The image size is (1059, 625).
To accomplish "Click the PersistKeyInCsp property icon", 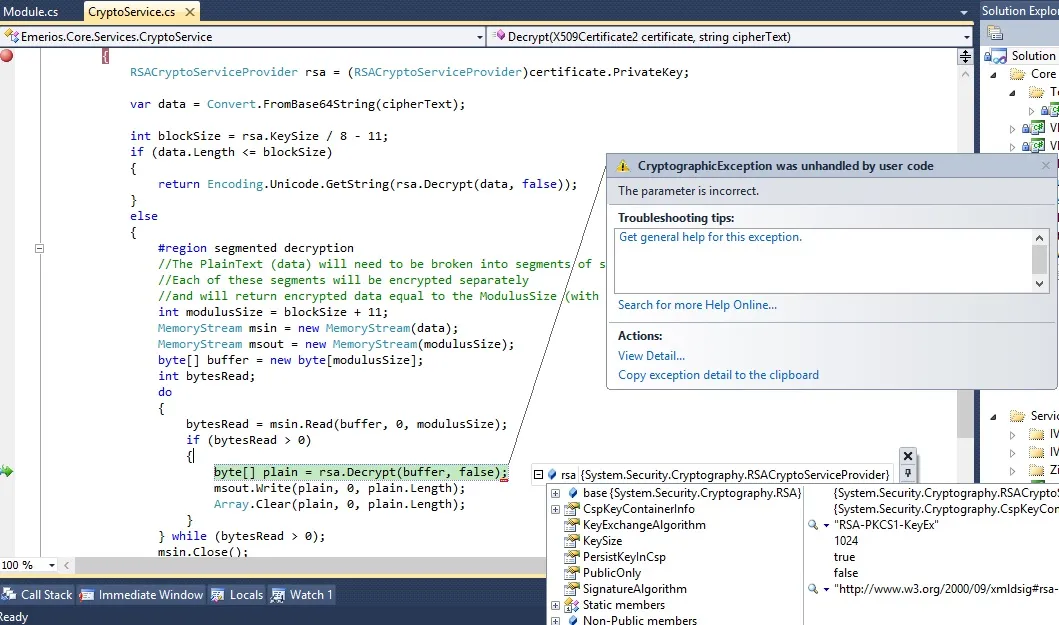I will pyautogui.click(x=572, y=557).
